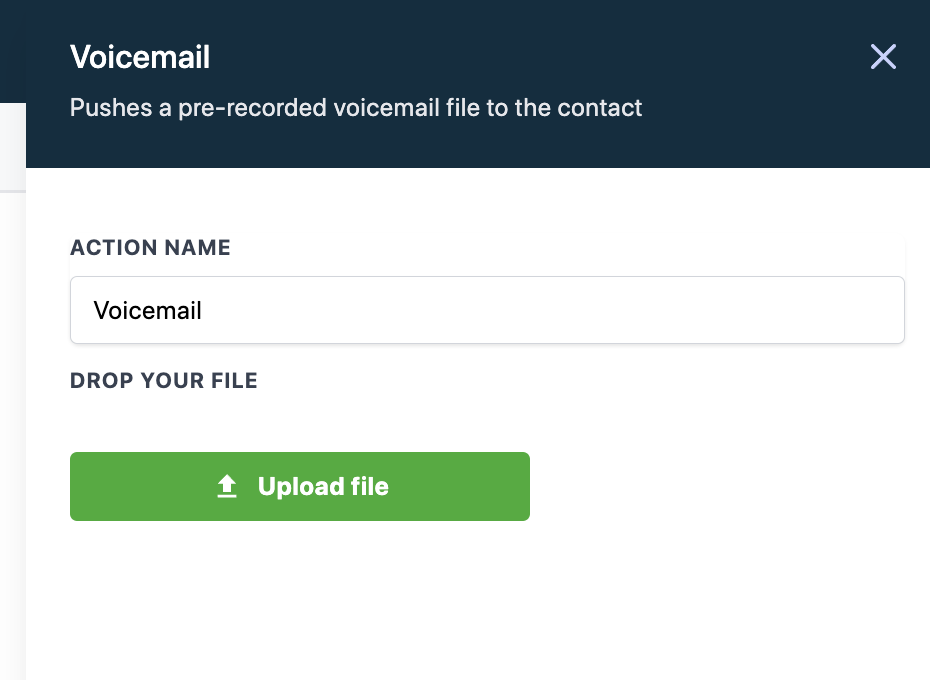The image size is (930, 680).
Task: Click the upload arrow icon
Action: tap(227, 487)
